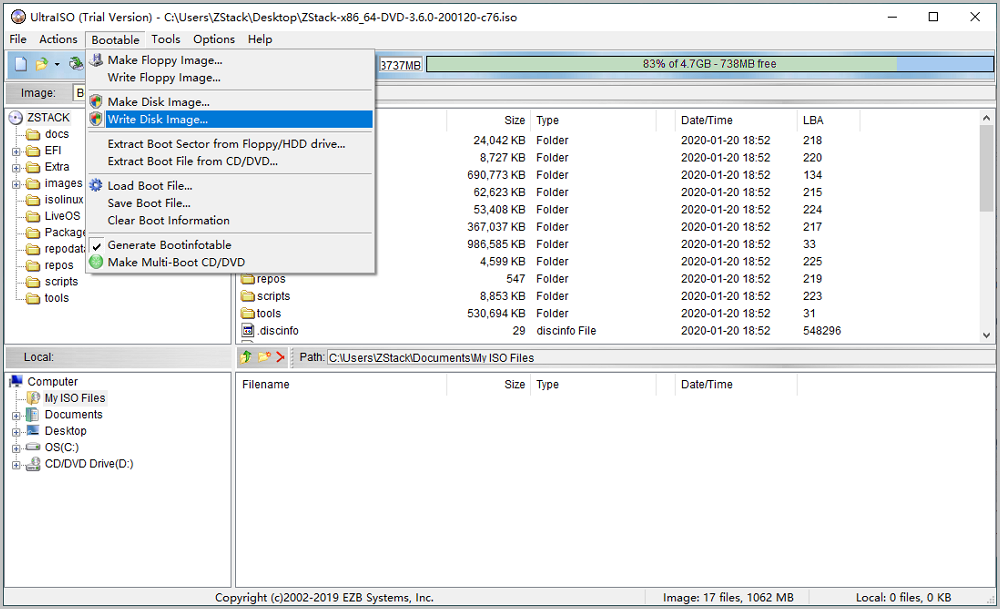Click the tools folder icon in file list
The width and height of the screenshot is (1000, 609).
[x=248, y=313]
